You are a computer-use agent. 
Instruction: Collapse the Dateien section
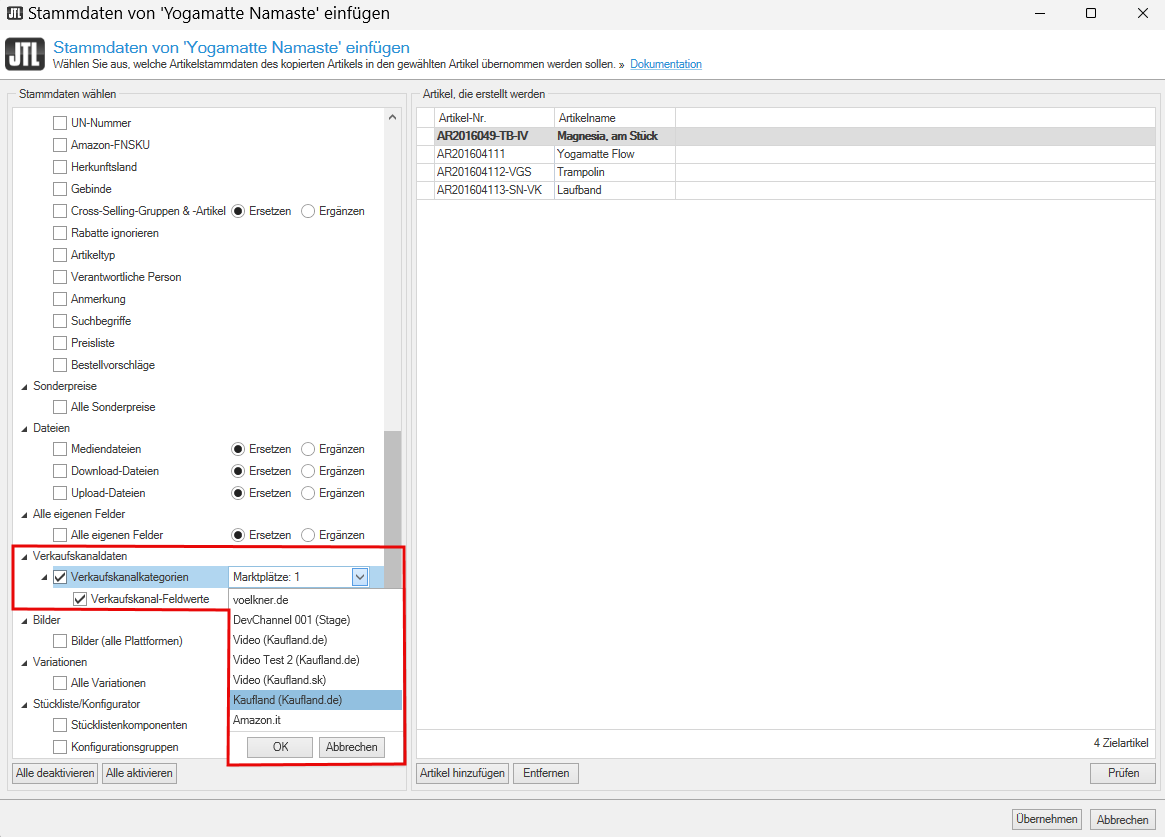[x=24, y=428]
